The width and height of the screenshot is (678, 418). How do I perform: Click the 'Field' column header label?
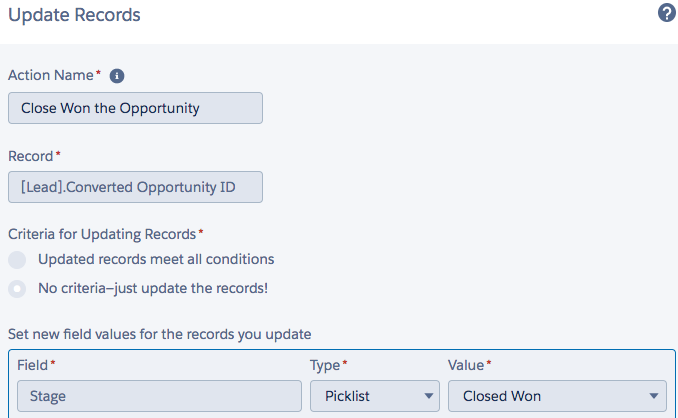[x=33, y=365]
